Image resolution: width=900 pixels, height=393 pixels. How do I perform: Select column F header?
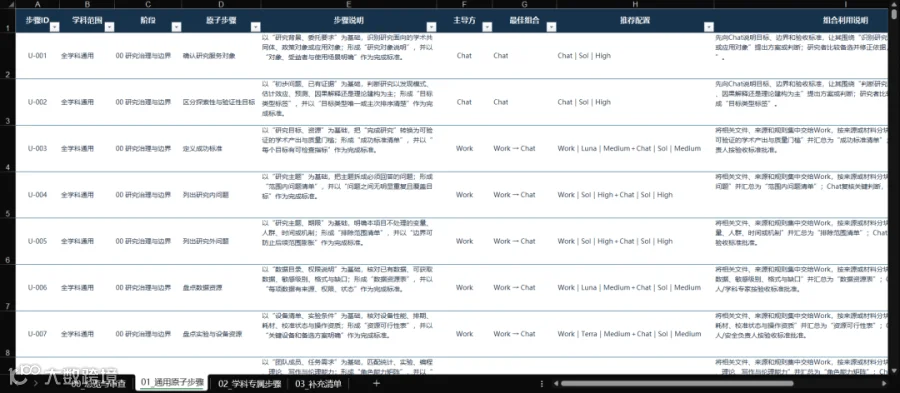pos(464,4)
